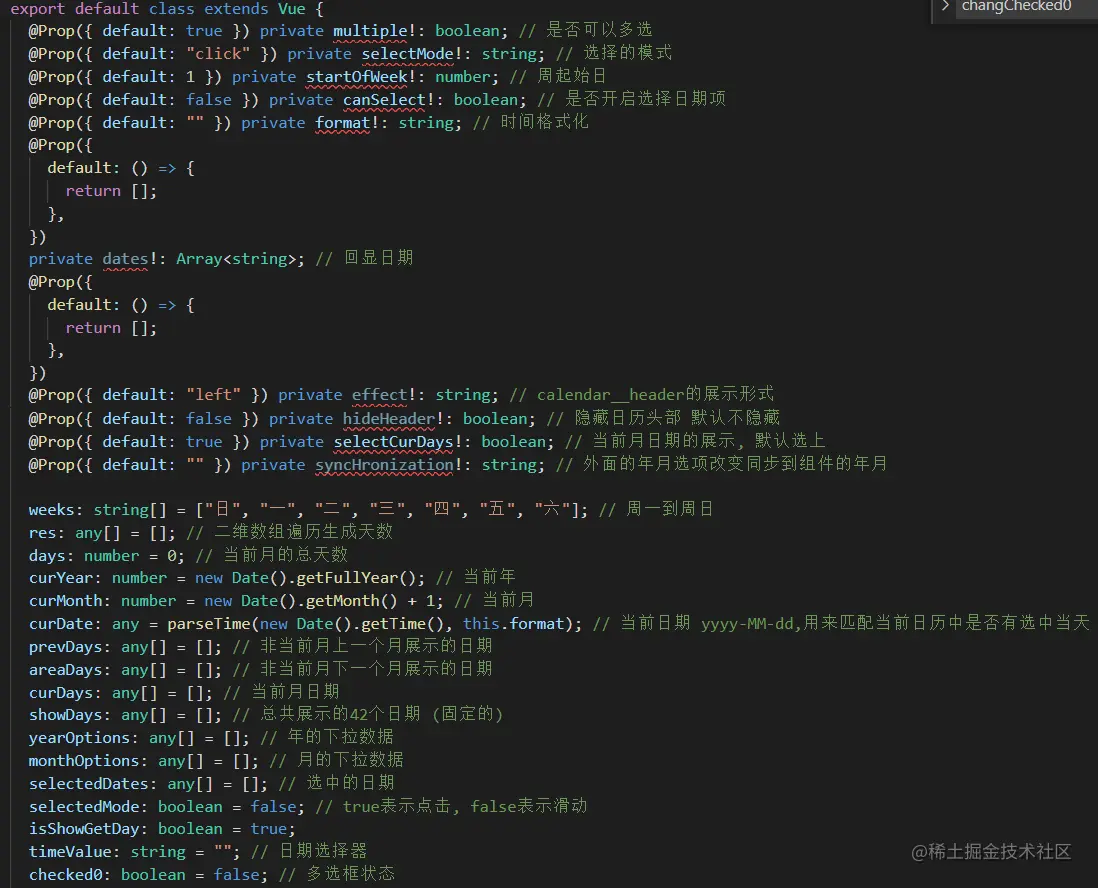The height and width of the screenshot is (888, 1098).
Task: Click the "click" string literal
Action: [218, 54]
